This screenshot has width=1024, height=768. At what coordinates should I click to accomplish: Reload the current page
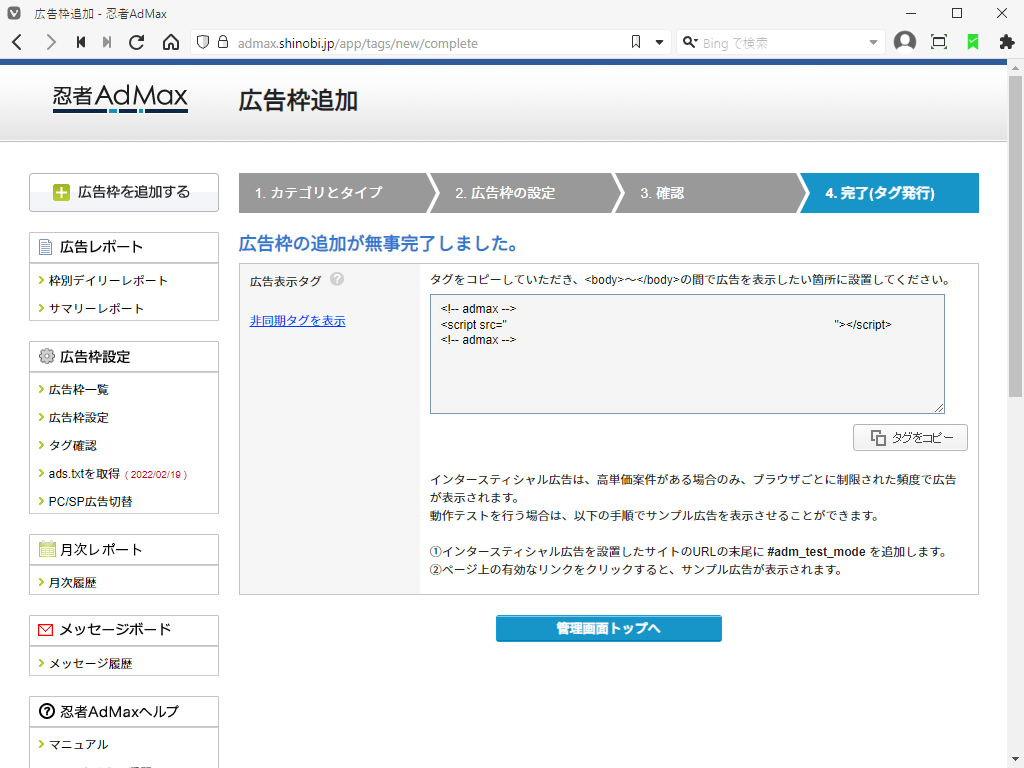pos(136,42)
